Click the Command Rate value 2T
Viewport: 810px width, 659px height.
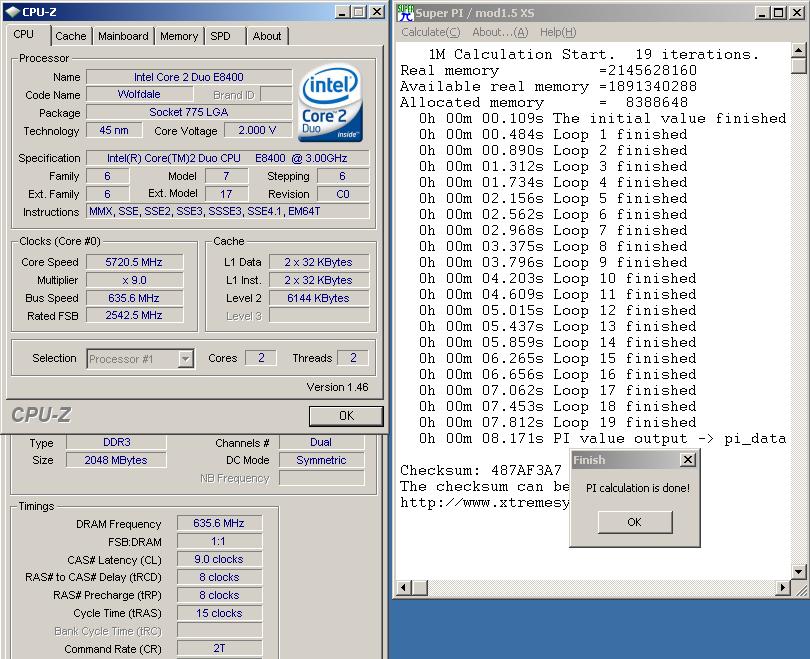(x=220, y=648)
